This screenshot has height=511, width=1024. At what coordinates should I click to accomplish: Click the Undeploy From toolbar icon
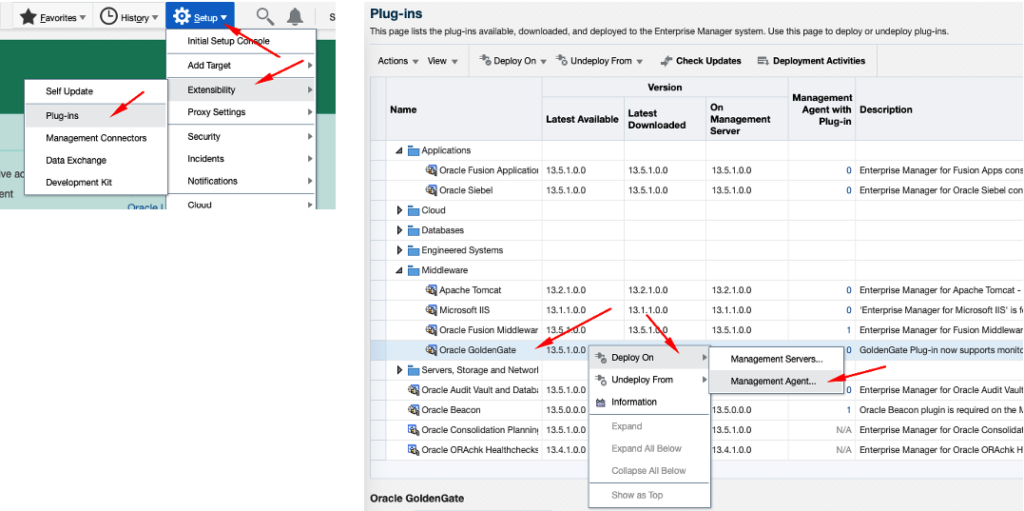[x=562, y=61]
